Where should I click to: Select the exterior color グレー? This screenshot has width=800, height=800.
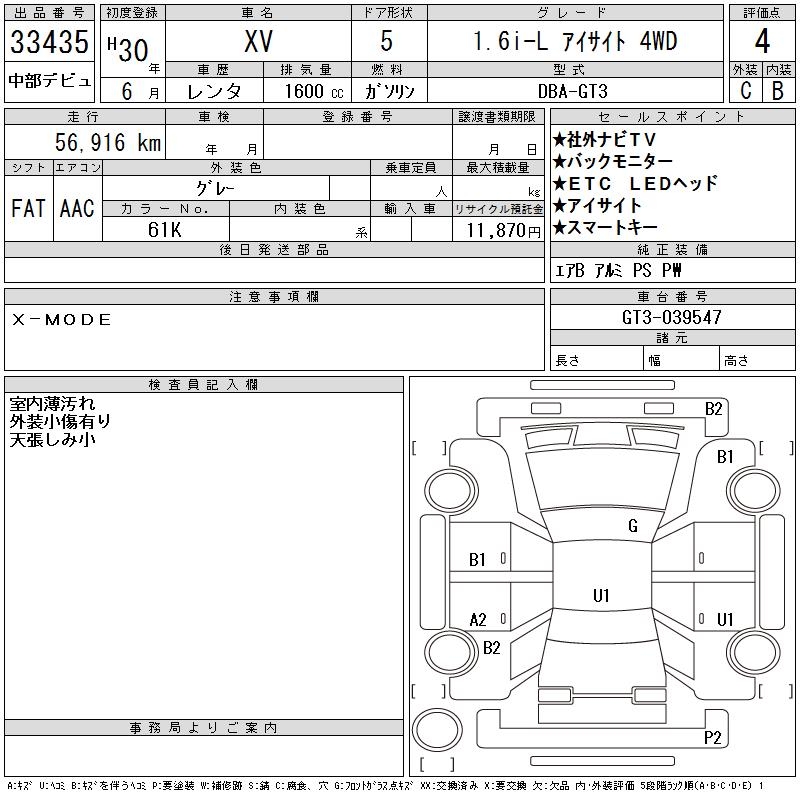tap(216, 189)
